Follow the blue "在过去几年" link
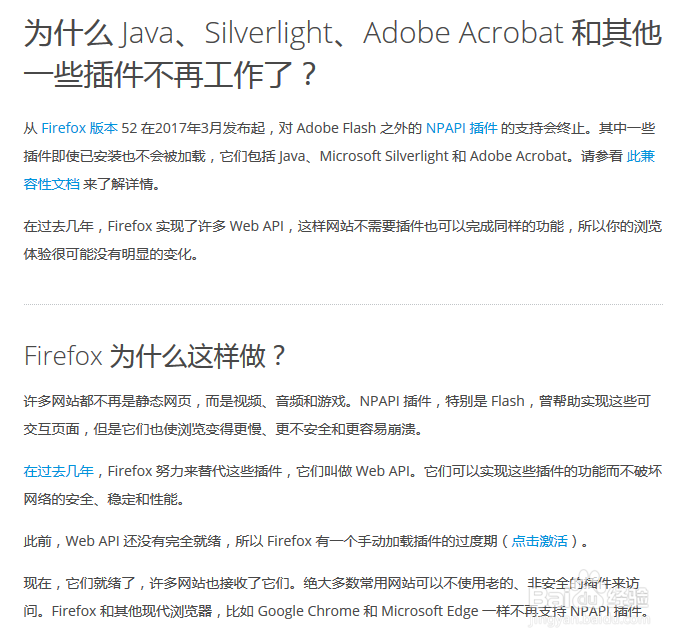 [59, 471]
